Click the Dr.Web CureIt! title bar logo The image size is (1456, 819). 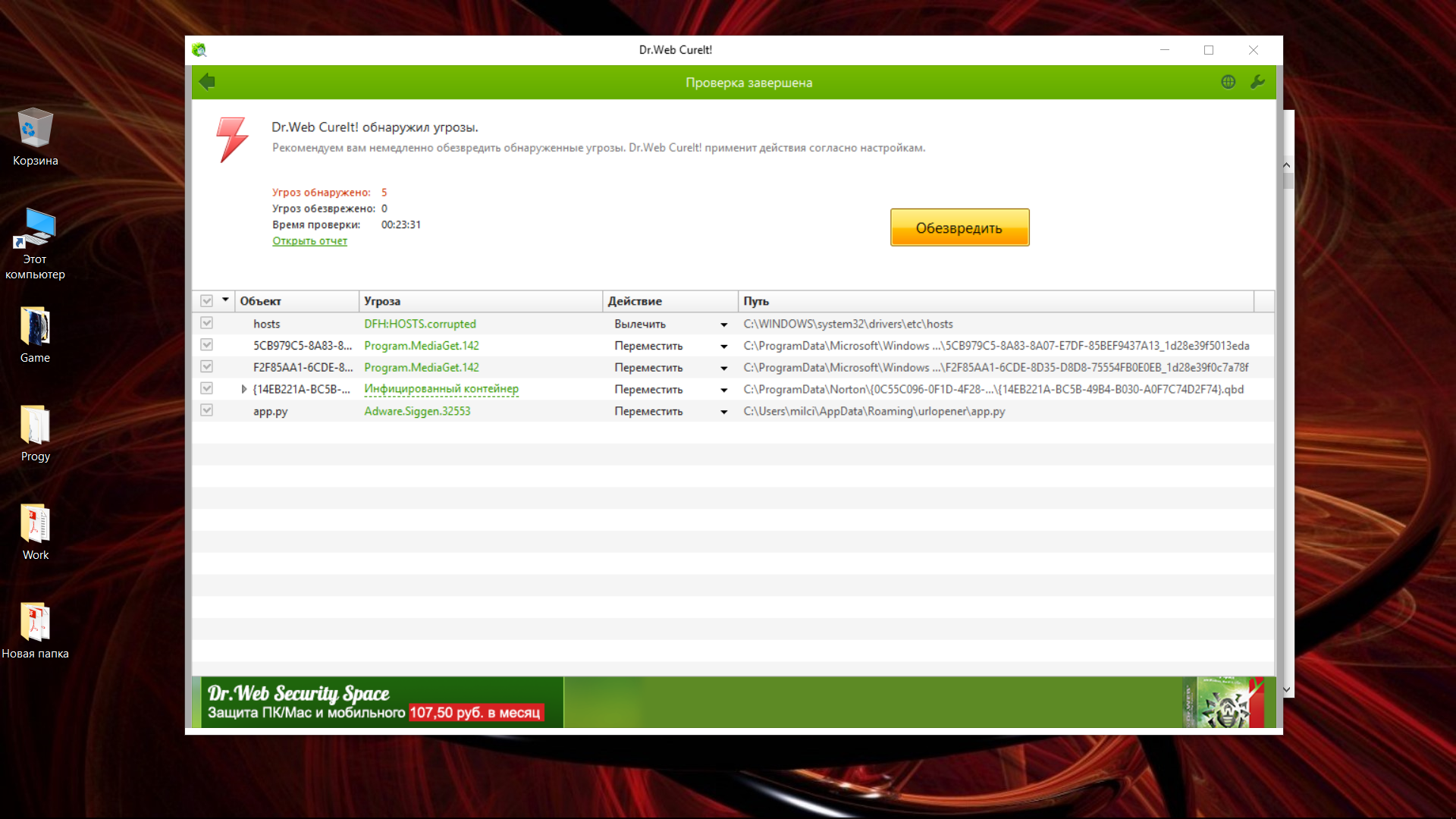pos(199,50)
